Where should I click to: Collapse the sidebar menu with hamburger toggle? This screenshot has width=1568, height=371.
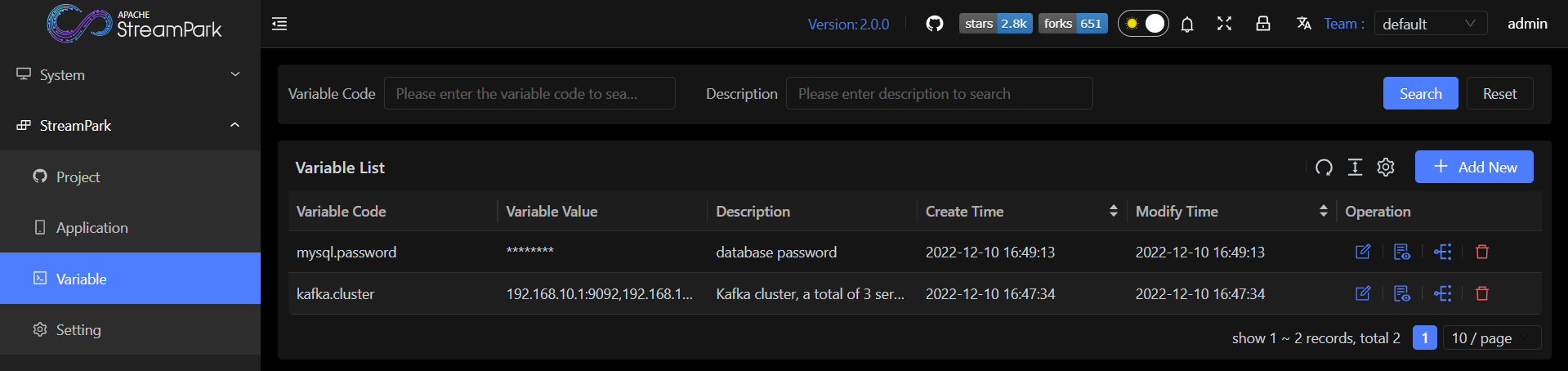tap(279, 24)
